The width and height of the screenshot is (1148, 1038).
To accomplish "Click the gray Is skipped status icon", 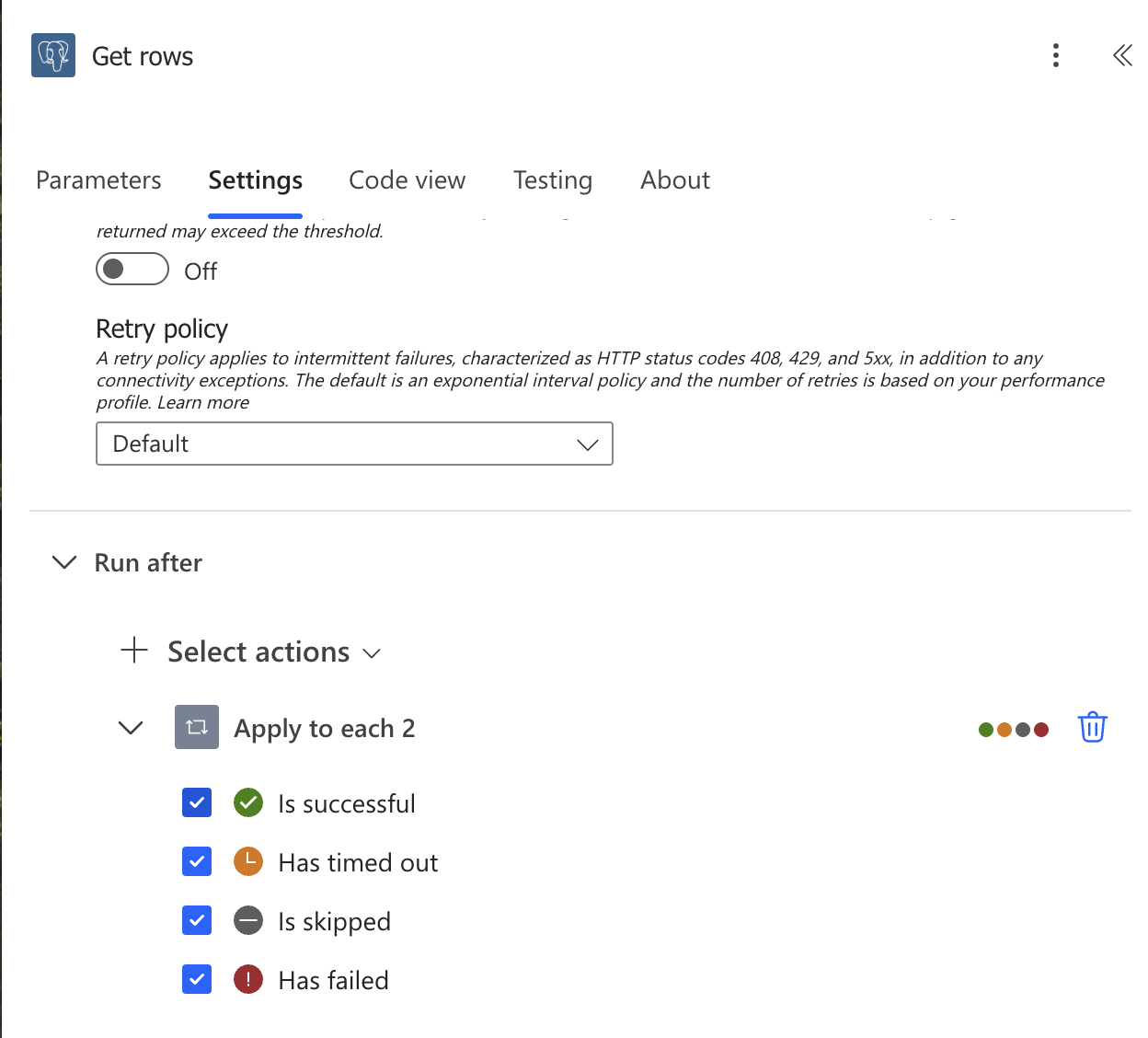I will point(248,920).
